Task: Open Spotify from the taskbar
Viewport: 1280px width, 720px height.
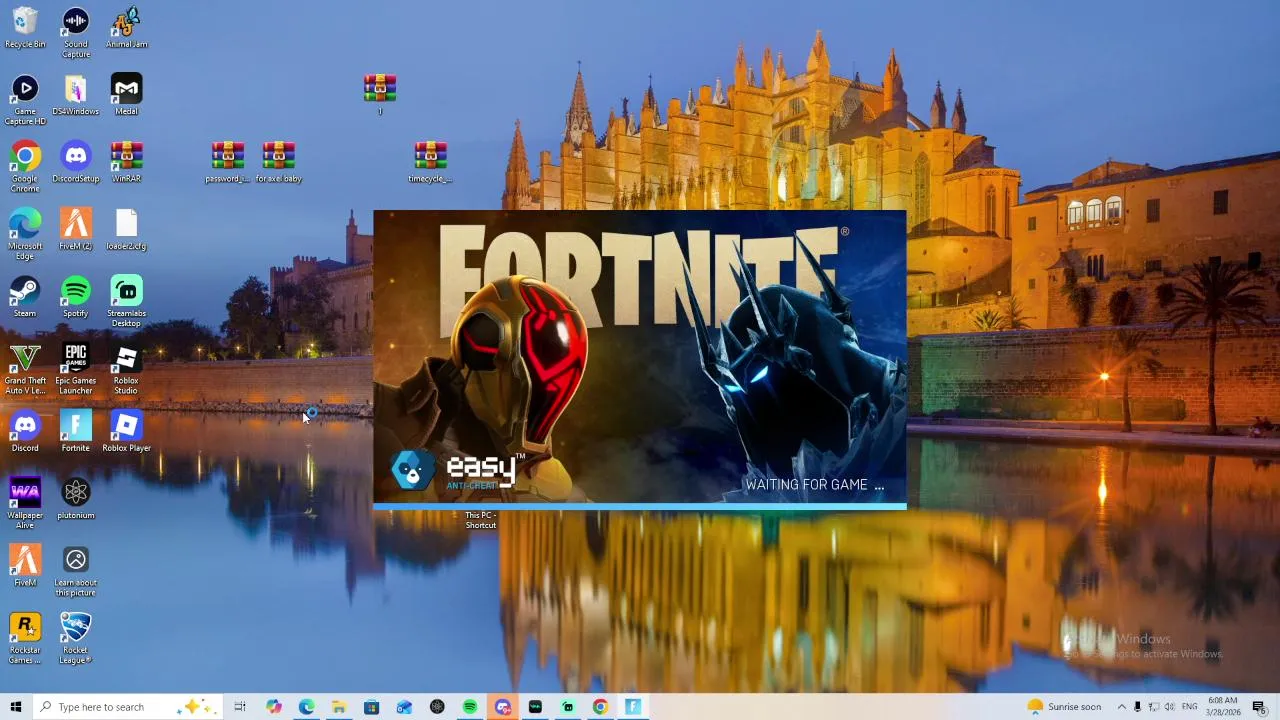Action: point(470,707)
